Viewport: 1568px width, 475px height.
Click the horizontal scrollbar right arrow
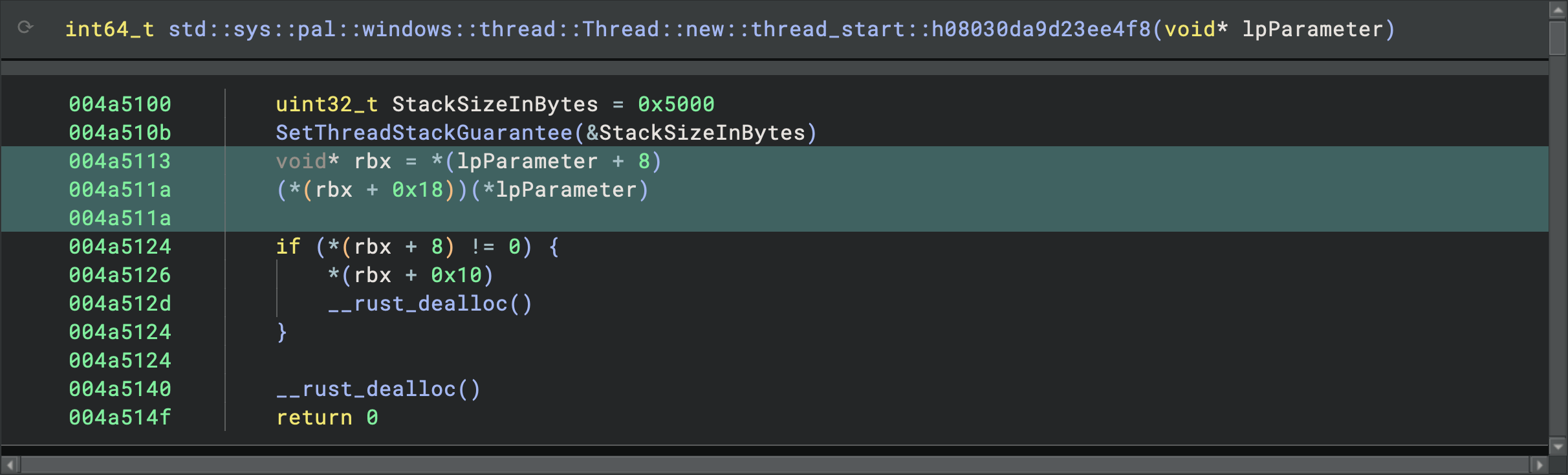pyautogui.click(x=1539, y=465)
